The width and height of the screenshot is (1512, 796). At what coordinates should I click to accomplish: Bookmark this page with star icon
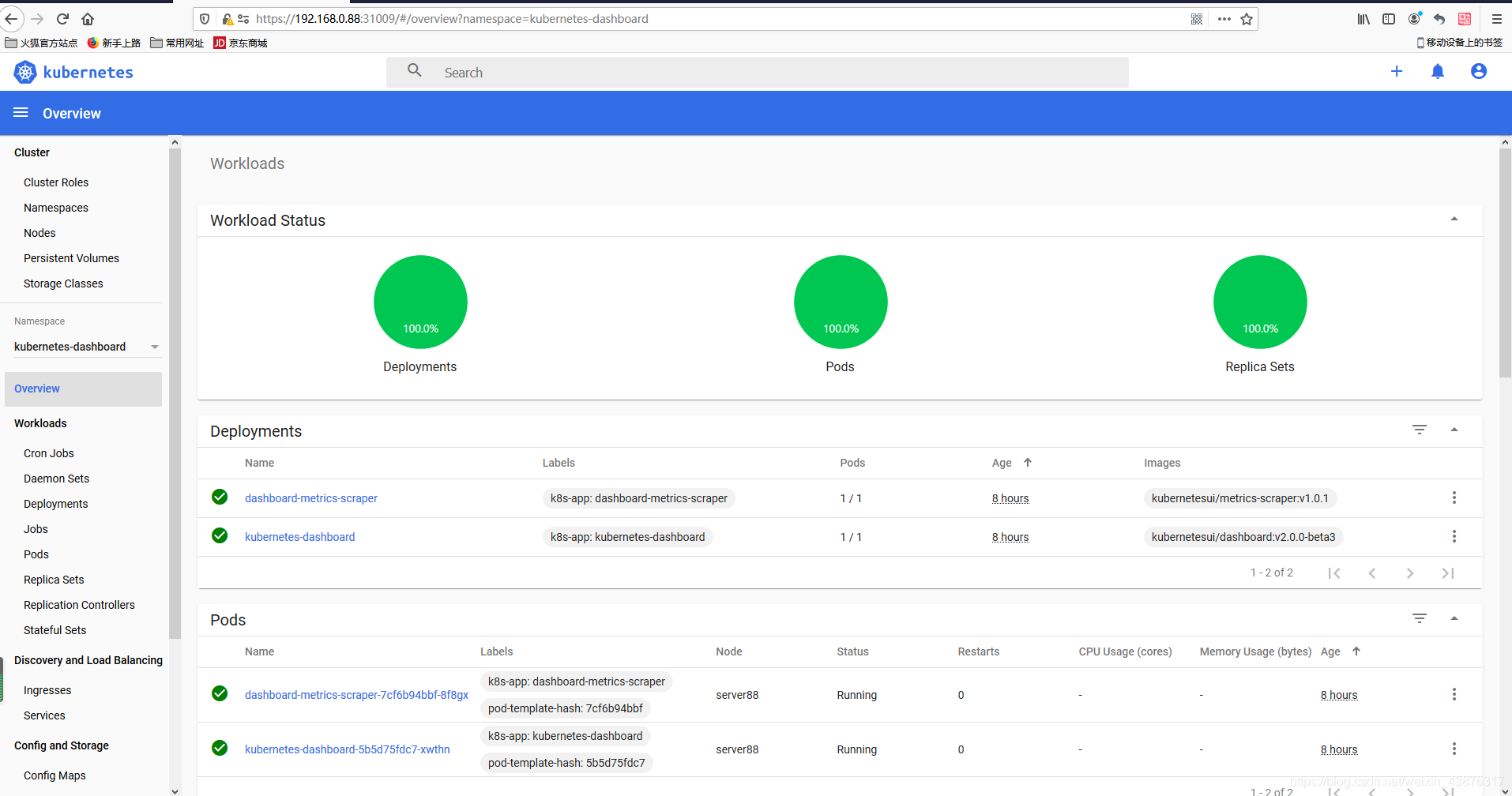[x=1247, y=19]
